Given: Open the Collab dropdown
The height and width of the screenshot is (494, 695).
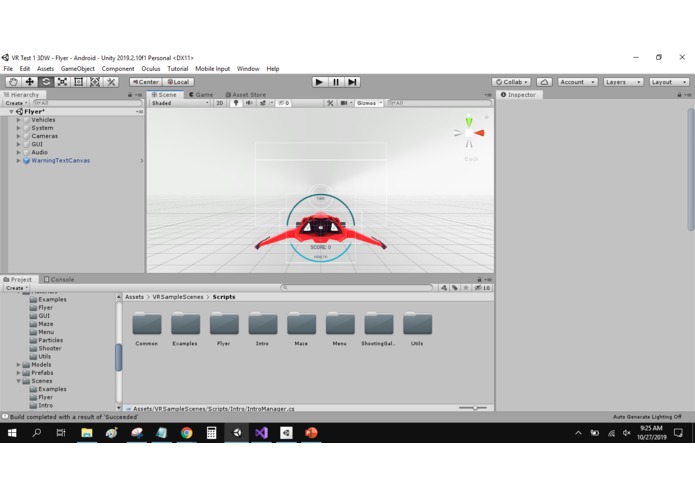Looking at the screenshot, I should tap(511, 82).
